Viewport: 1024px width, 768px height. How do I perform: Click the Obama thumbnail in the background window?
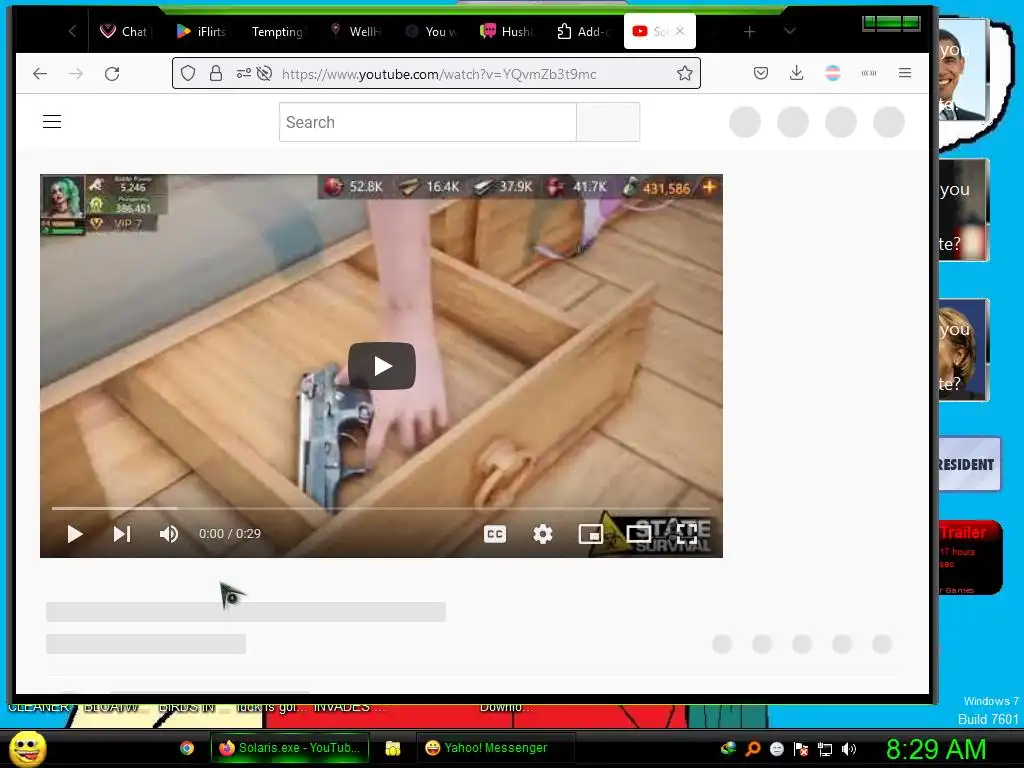pos(963,70)
